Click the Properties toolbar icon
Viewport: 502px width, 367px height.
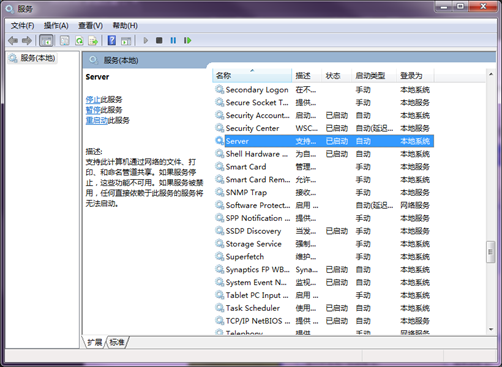click(x=64, y=41)
